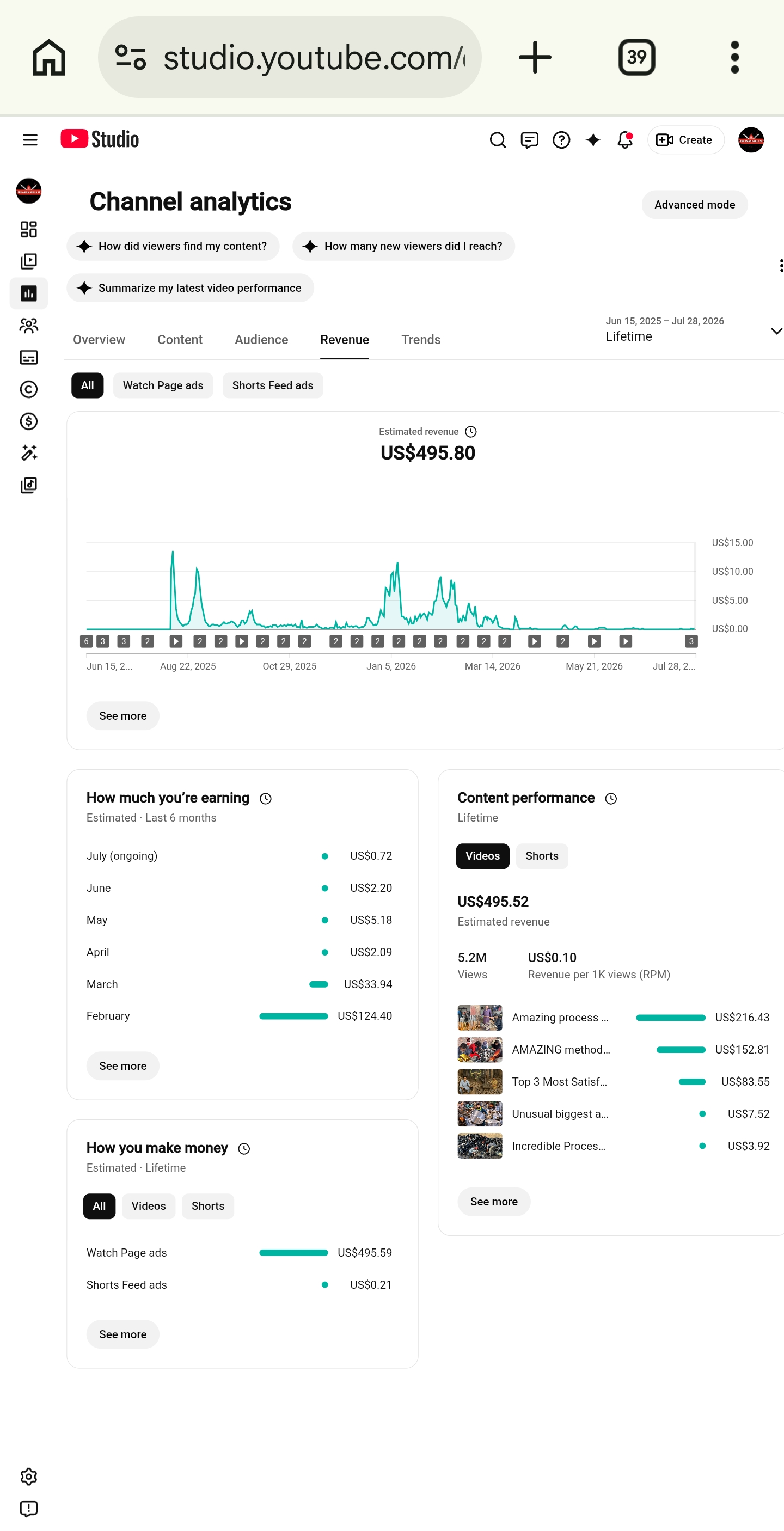Switch Content performance to Shorts
The height and width of the screenshot is (1531, 784).
tap(542, 856)
